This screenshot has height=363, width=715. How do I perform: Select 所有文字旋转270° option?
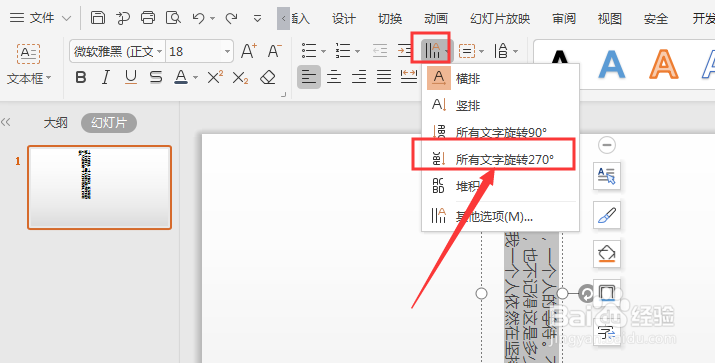tap(500, 159)
